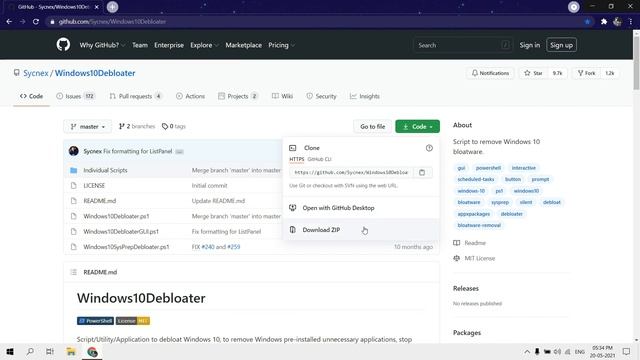
Task: Fork the repository
Action: [587, 73]
